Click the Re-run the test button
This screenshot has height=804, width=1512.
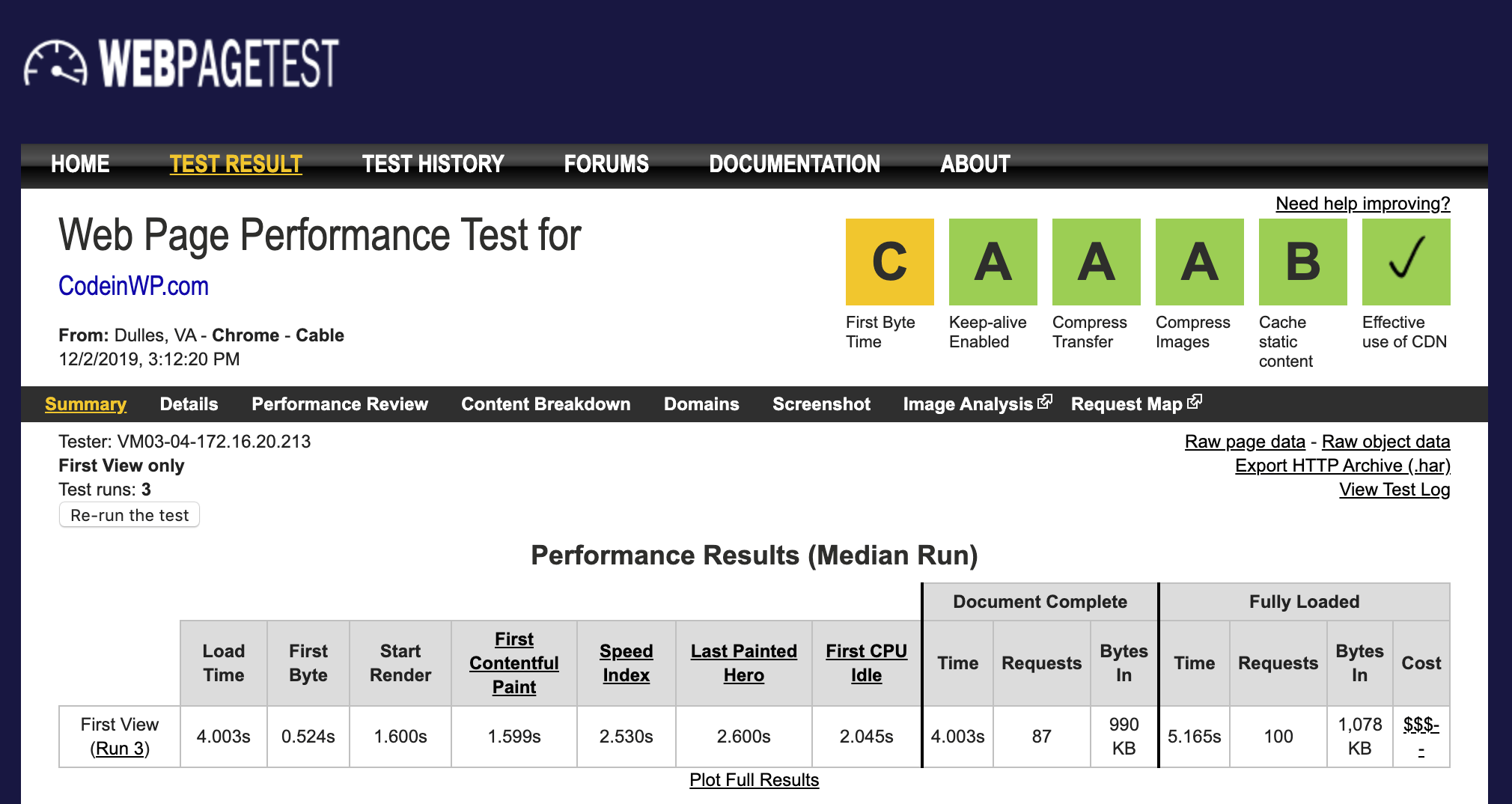[x=128, y=514]
